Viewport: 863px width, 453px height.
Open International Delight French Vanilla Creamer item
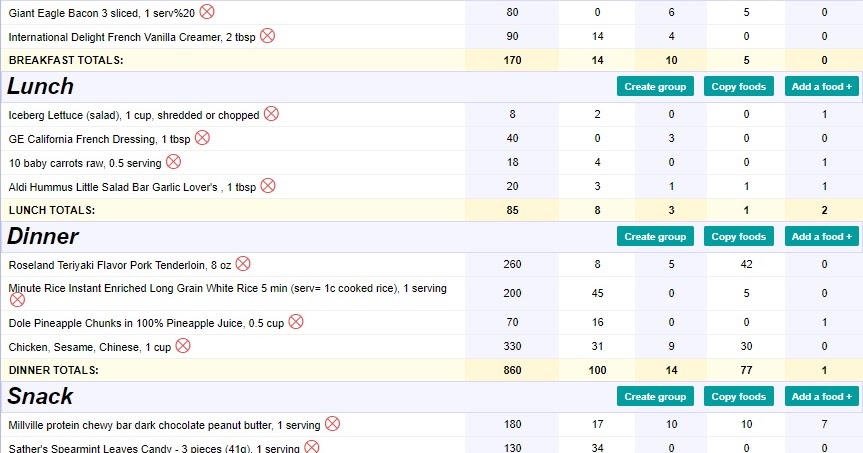pyautogui.click(x=132, y=37)
